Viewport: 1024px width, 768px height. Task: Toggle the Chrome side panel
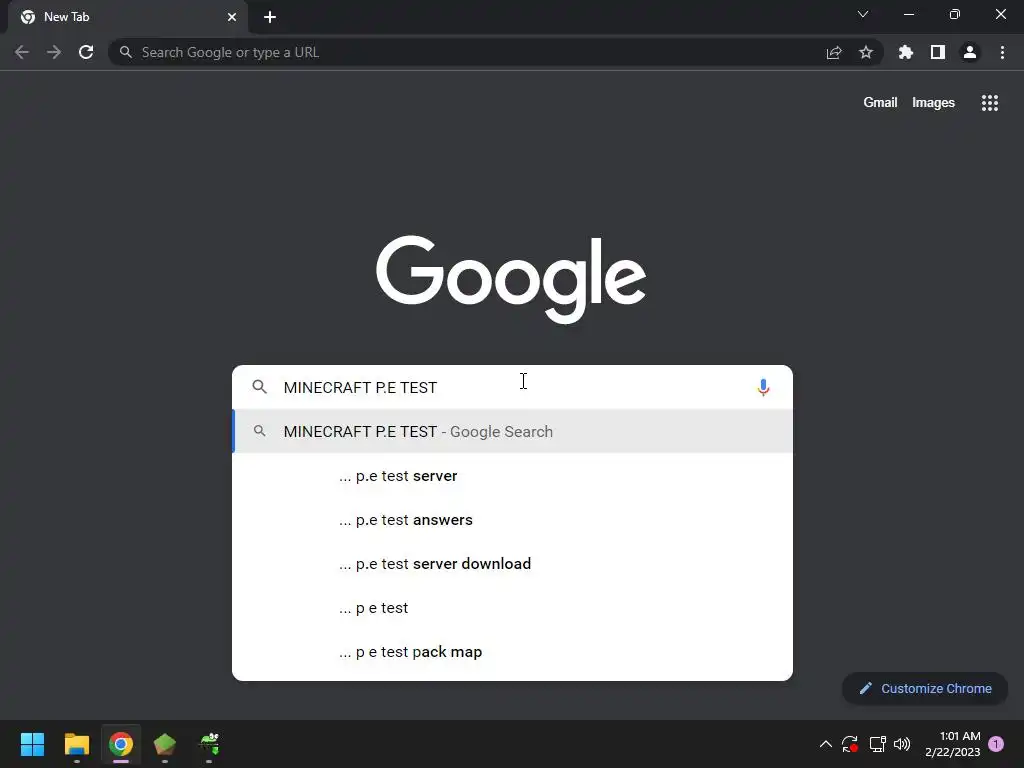938,52
